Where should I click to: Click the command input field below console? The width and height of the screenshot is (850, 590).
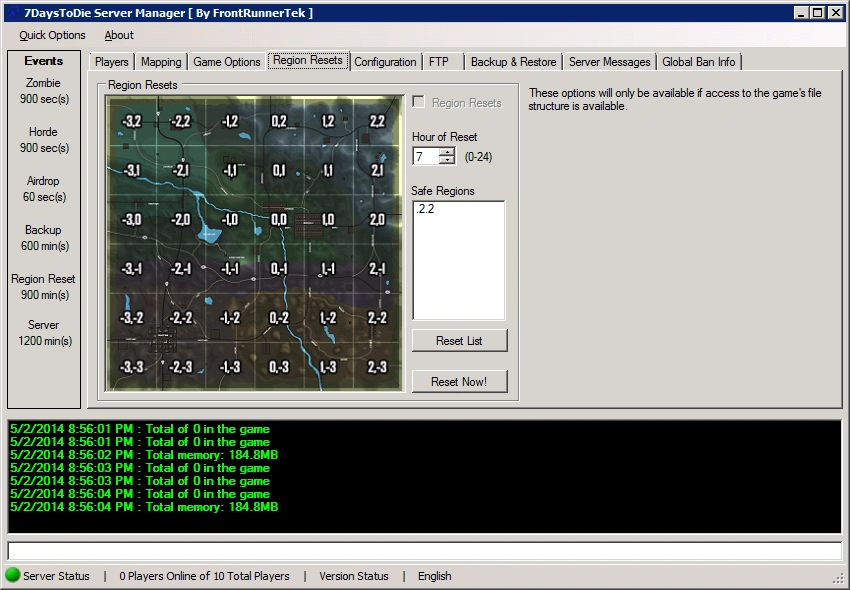coord(424,551)
